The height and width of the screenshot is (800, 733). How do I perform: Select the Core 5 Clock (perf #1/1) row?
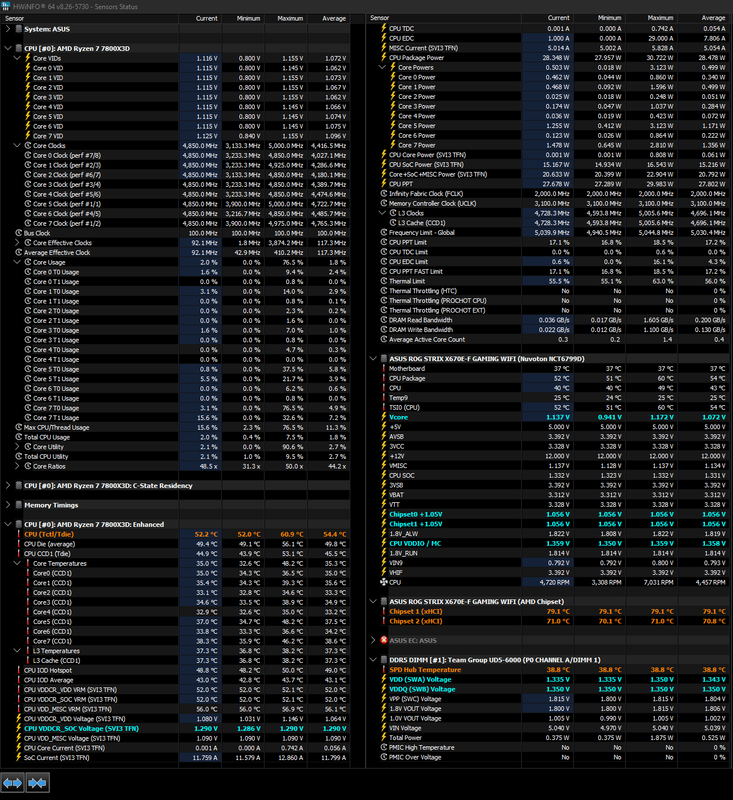175,204
